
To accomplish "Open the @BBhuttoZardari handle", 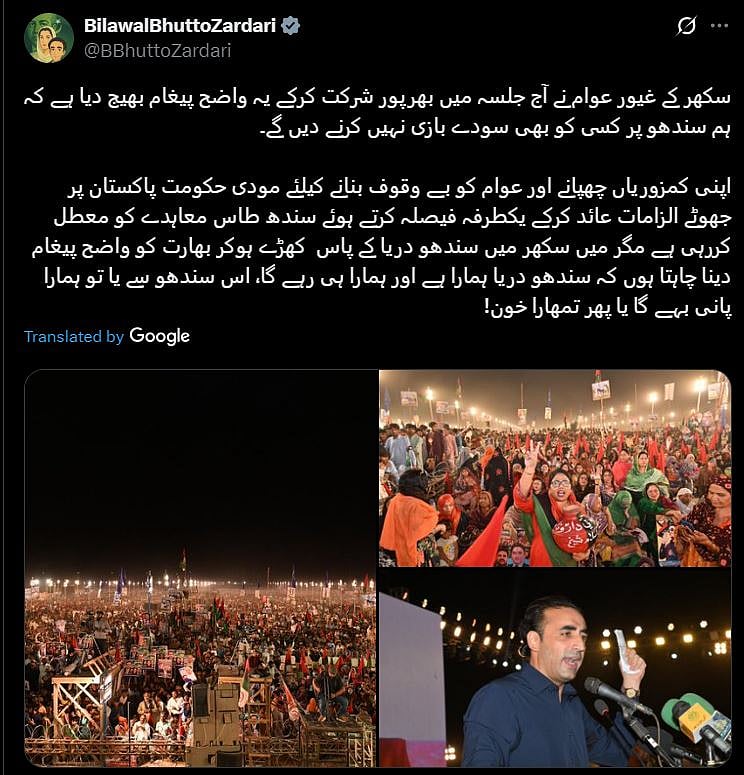I will [x=157, y=50].
